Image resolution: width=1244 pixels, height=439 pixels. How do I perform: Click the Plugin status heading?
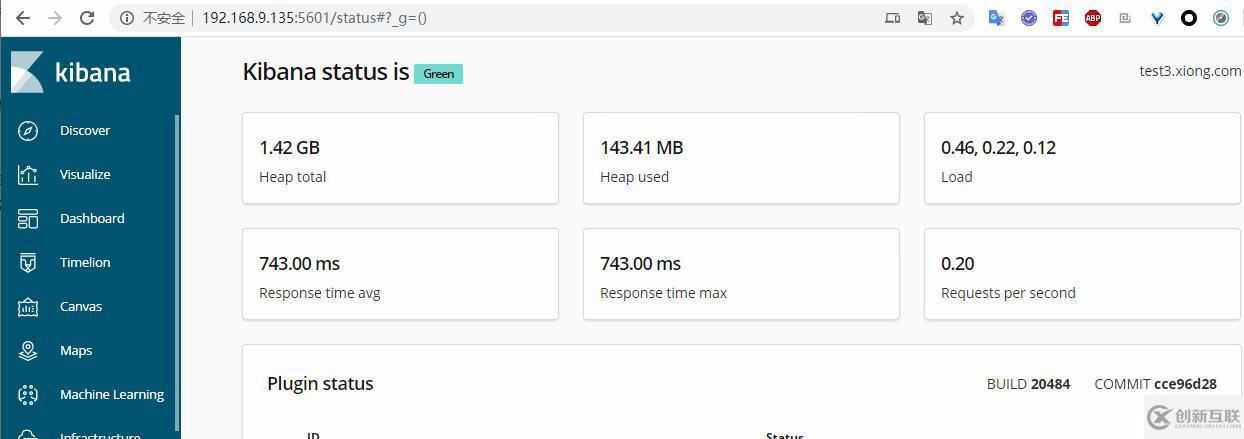[320, 384]
